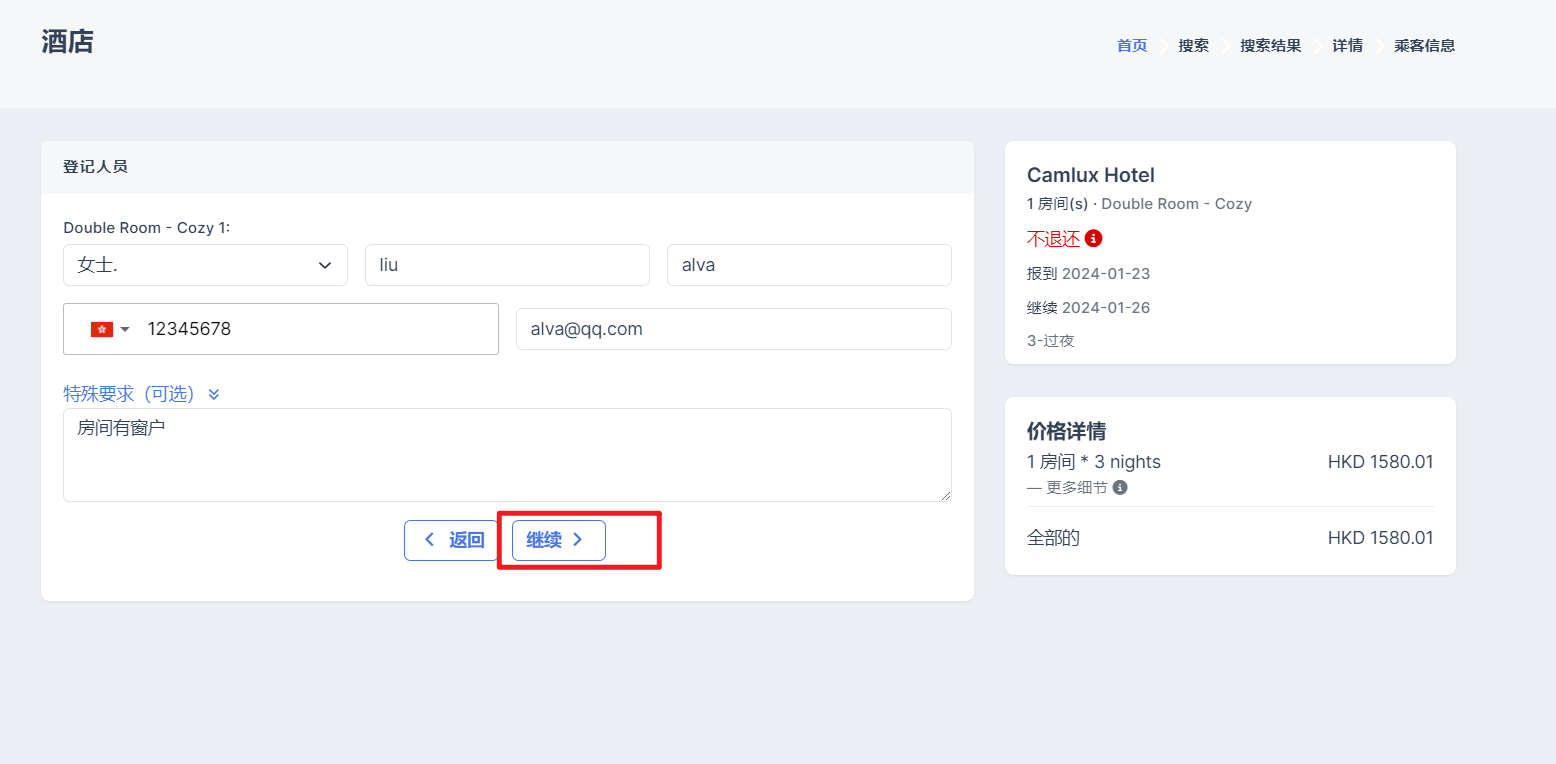Image resolution: width=1556 pixels, height=764 pixels.
Task: Click the email field alva@qq.com
Action: click(733, 329)
